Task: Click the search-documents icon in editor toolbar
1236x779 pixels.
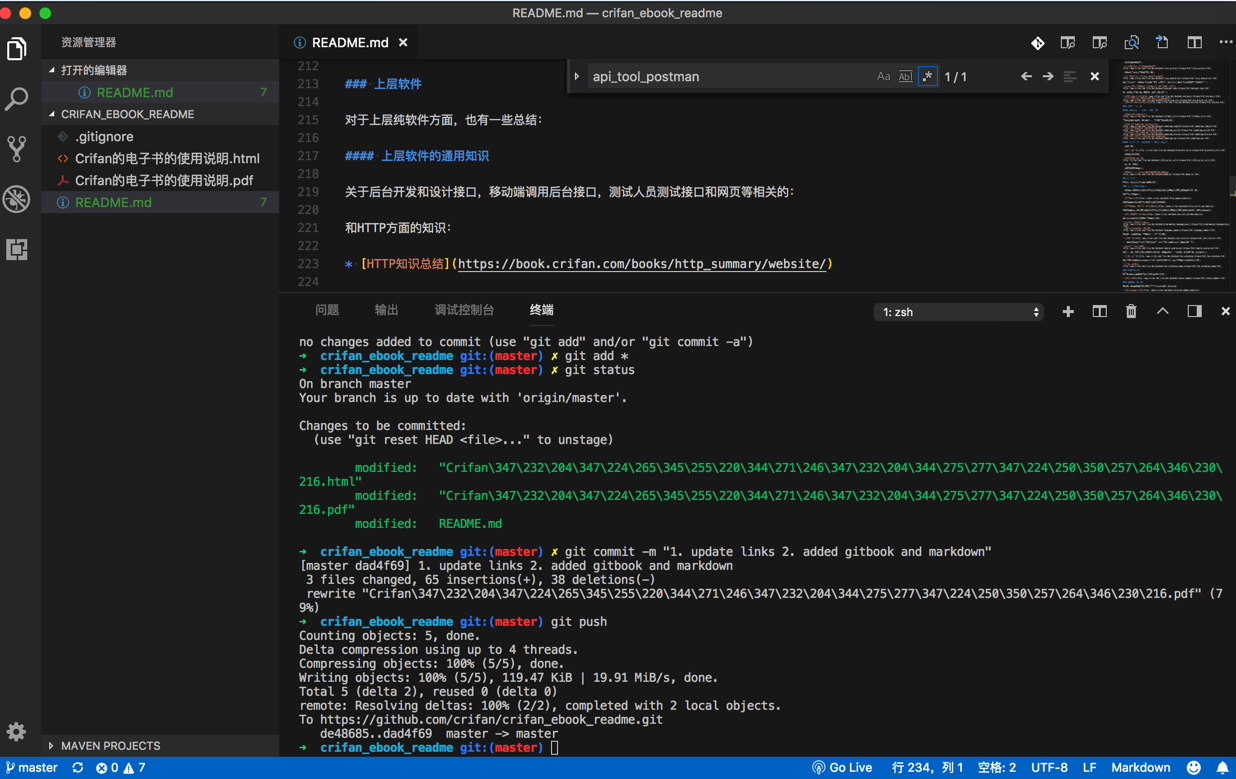Action: pyautogui.click(x=1131, y=43)
